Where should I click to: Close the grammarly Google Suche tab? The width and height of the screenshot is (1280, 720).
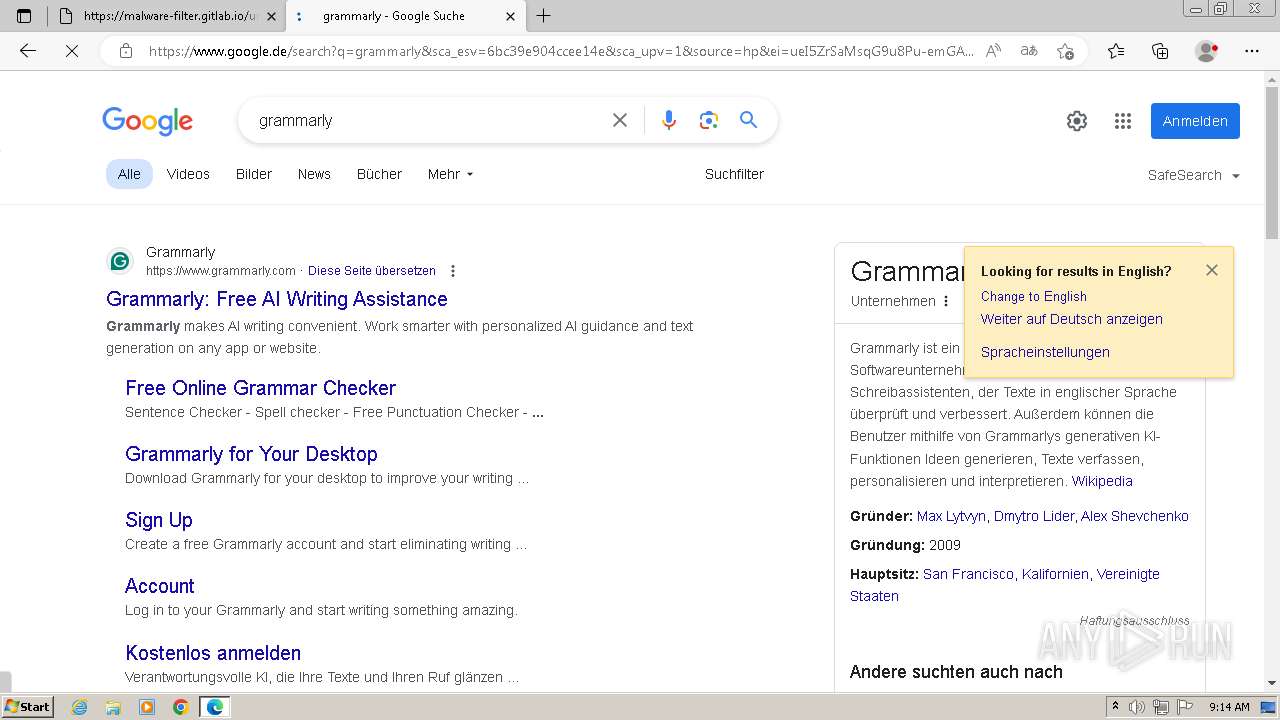510,16
